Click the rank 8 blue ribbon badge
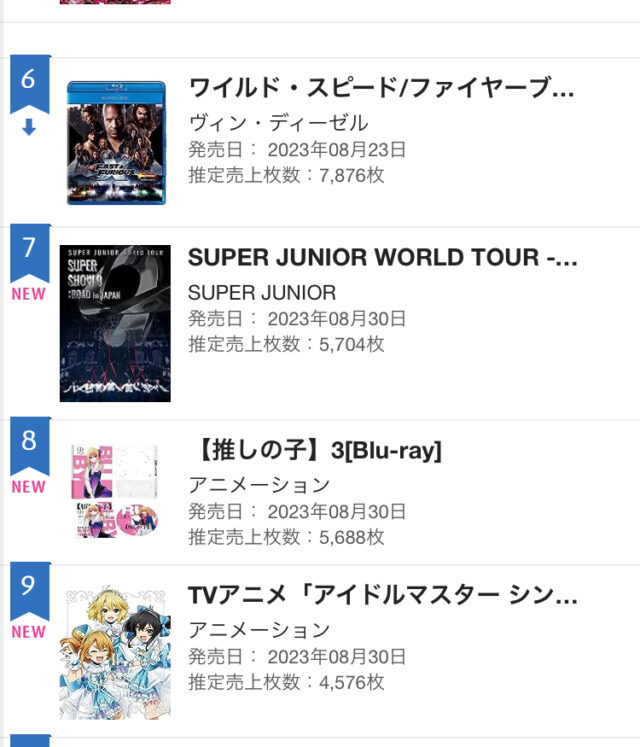Image resolution: width=640 pixels, height=747 pixels. 29,444
